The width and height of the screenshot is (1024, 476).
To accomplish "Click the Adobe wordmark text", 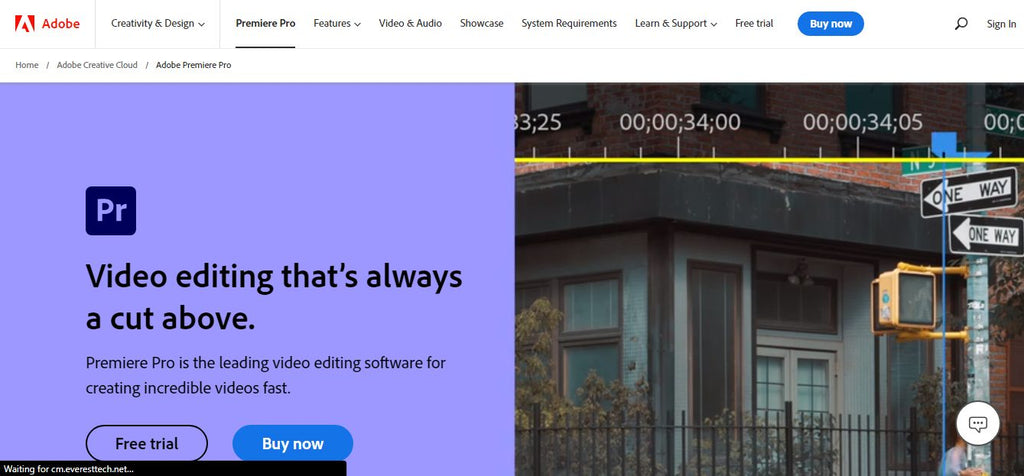I will click(61, 24).
